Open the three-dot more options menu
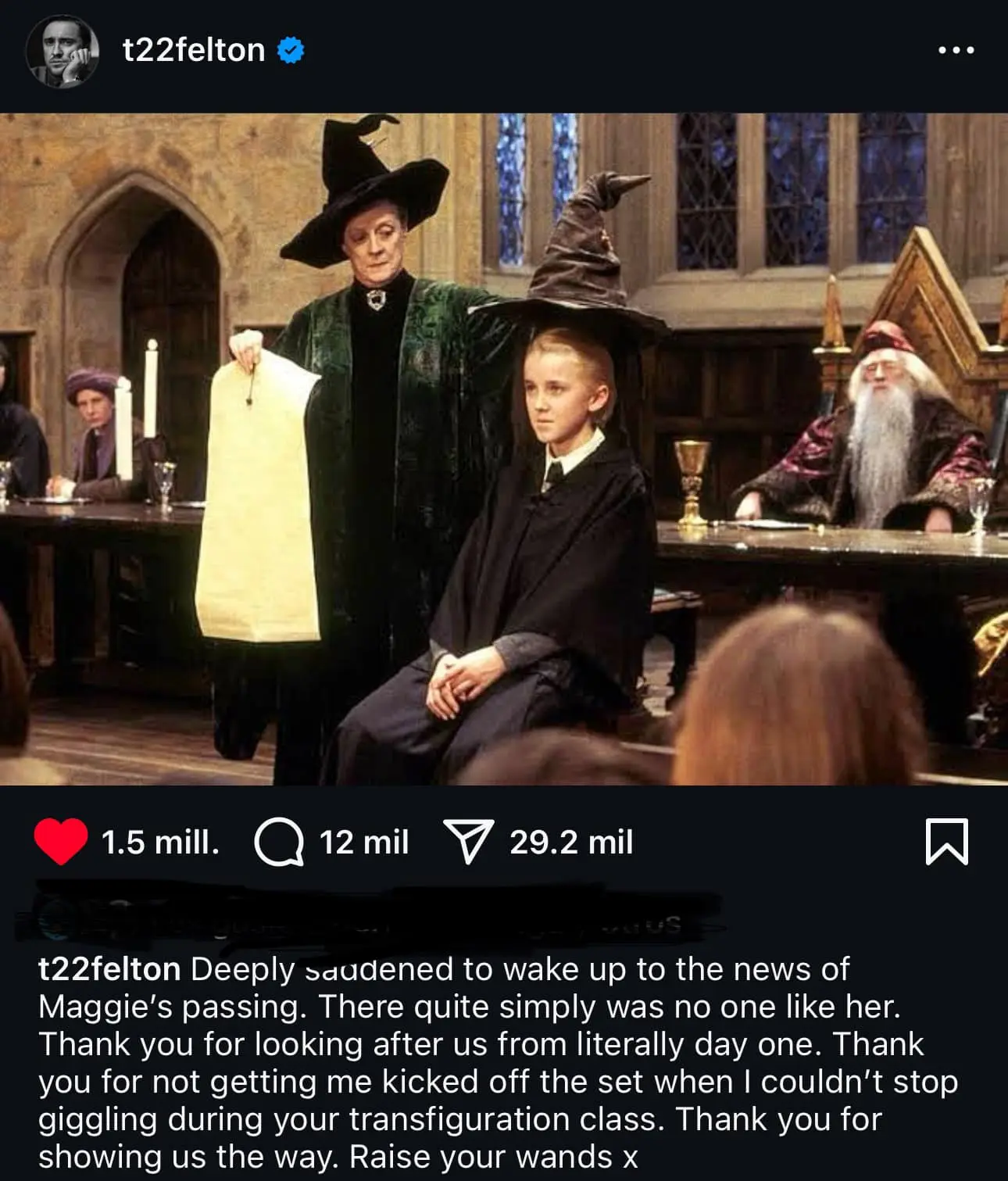This screenshot has width=1008, height=1181. 956,50
